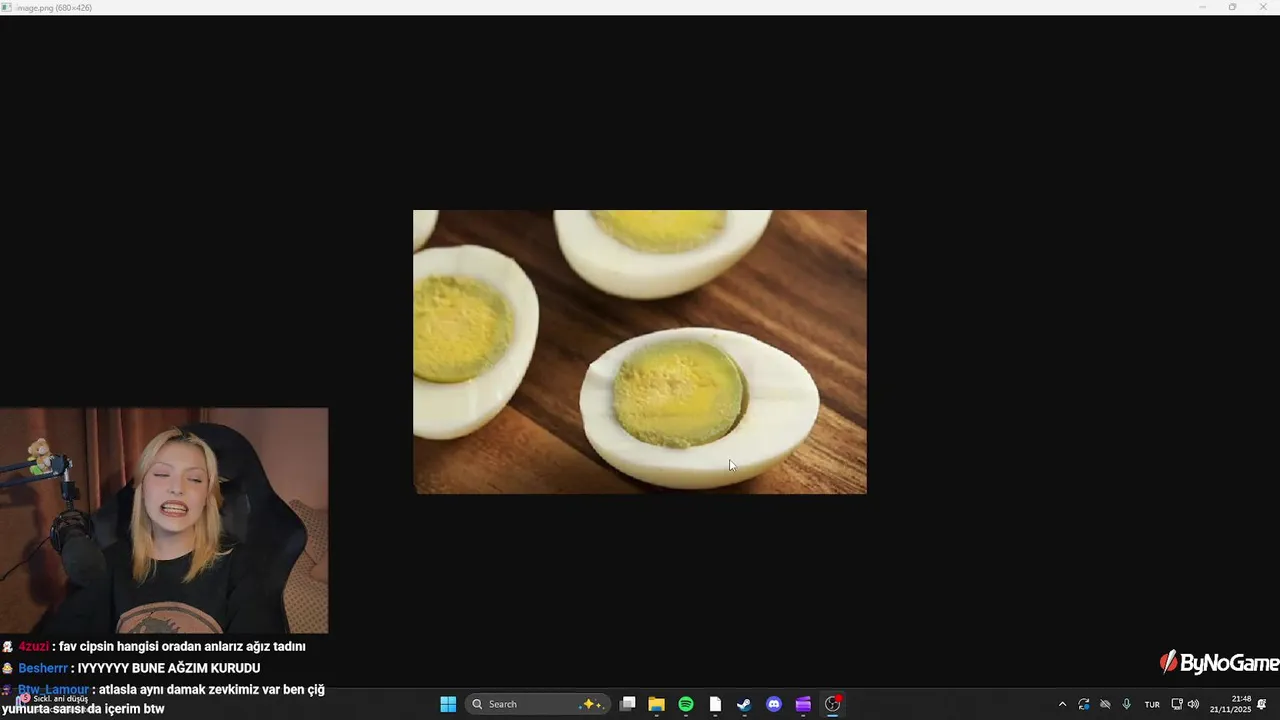This screenshot has width=1280, height=720.
Task: Open the white document app on taskbar
Action: click(x=715, y=704)
